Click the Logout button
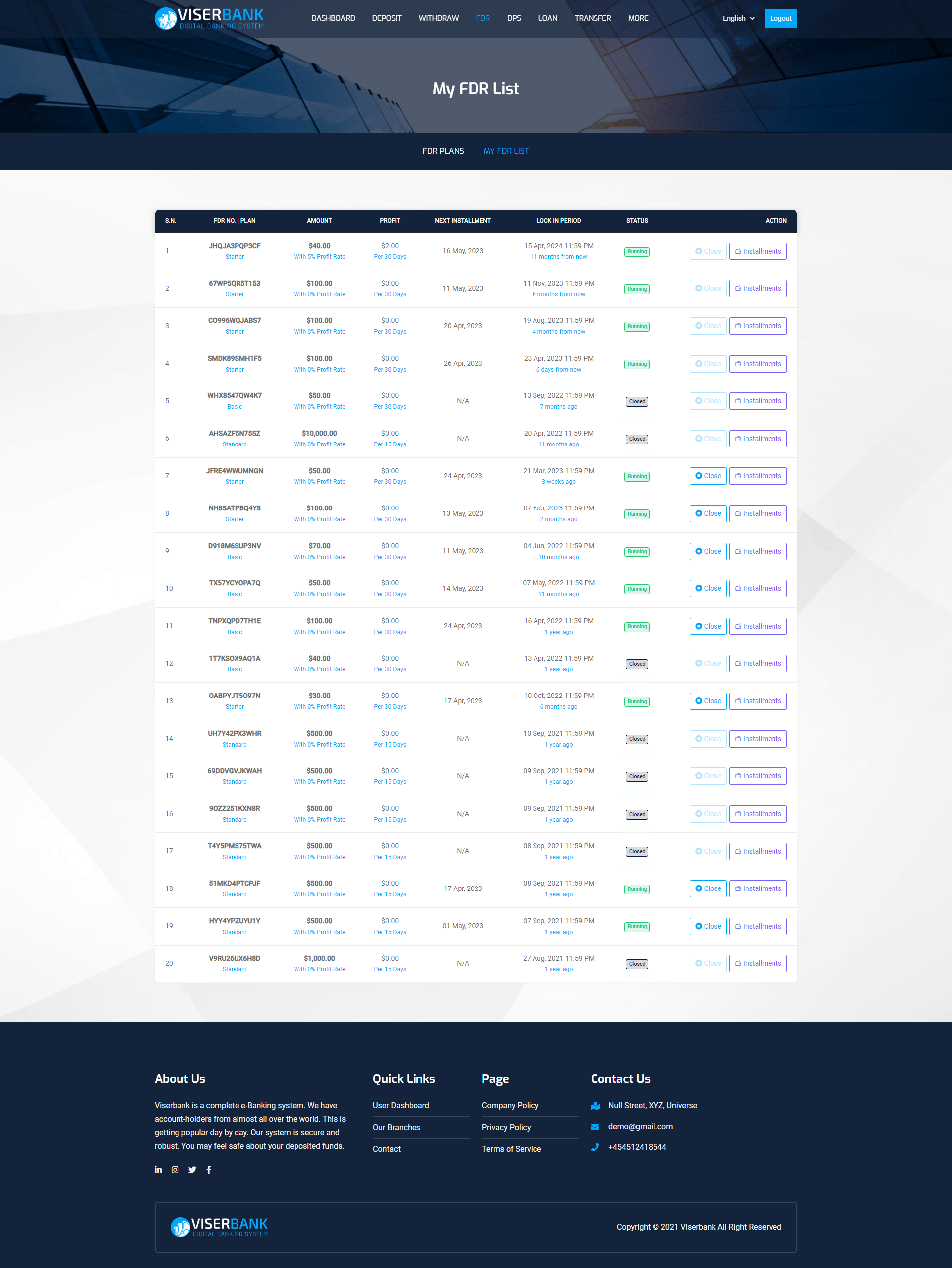 (781, 18)
